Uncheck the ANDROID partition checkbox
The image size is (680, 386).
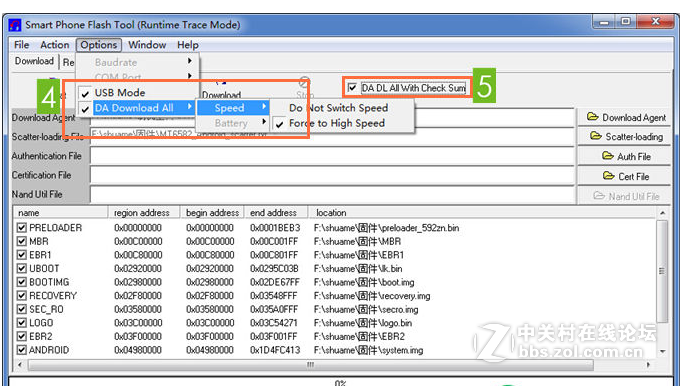tap(21, 350)
